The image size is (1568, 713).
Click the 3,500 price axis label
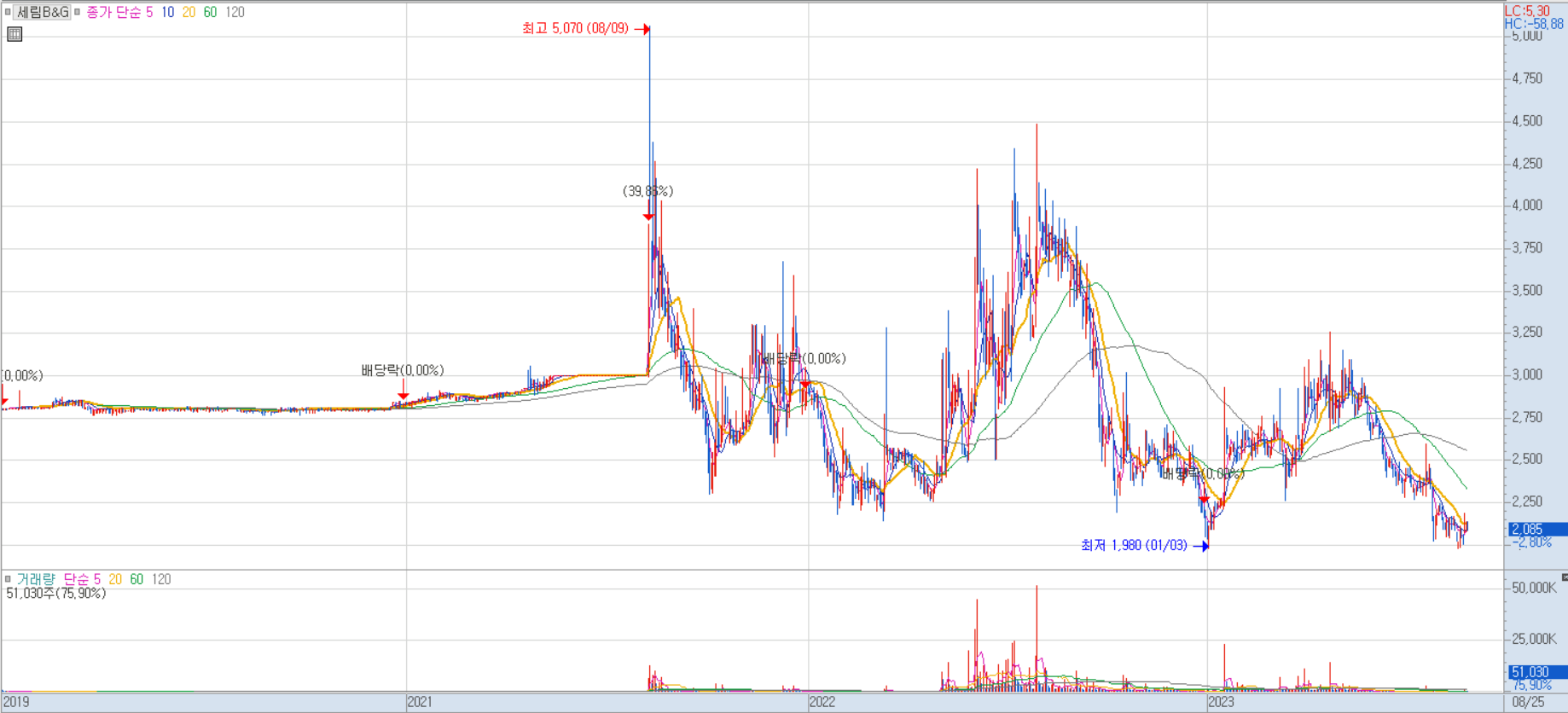click(x=1527, y=290)
